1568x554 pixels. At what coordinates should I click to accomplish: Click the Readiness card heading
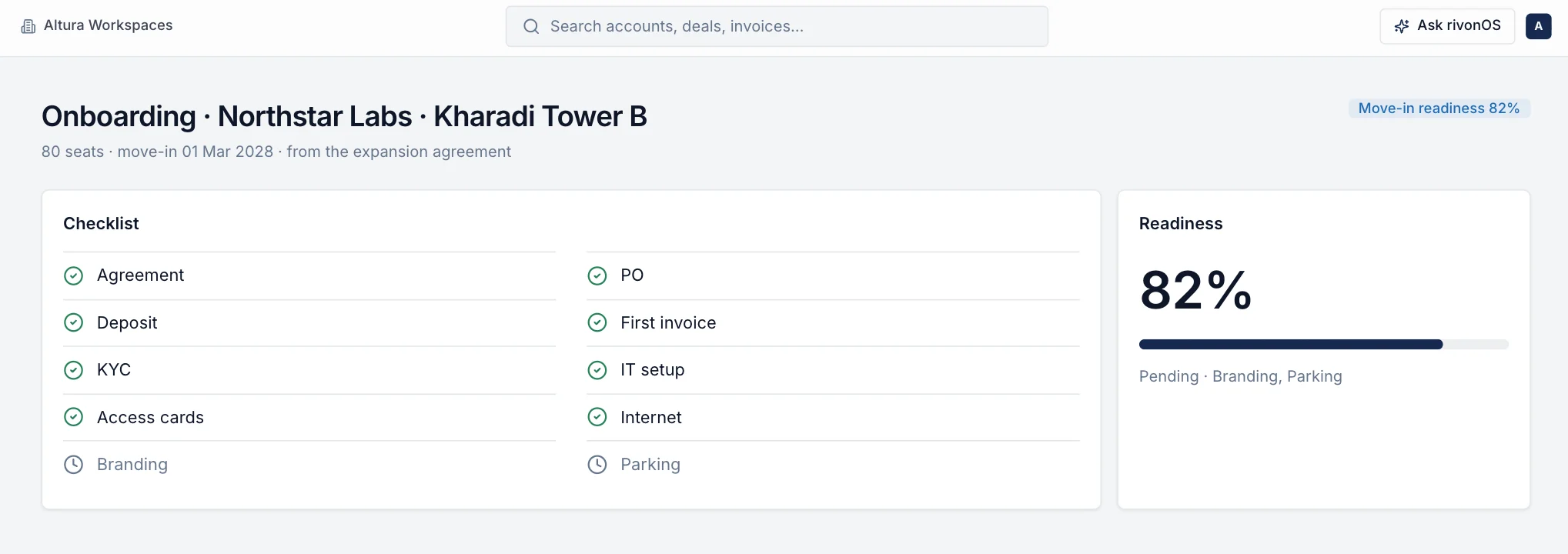(x=1181, y=224)
